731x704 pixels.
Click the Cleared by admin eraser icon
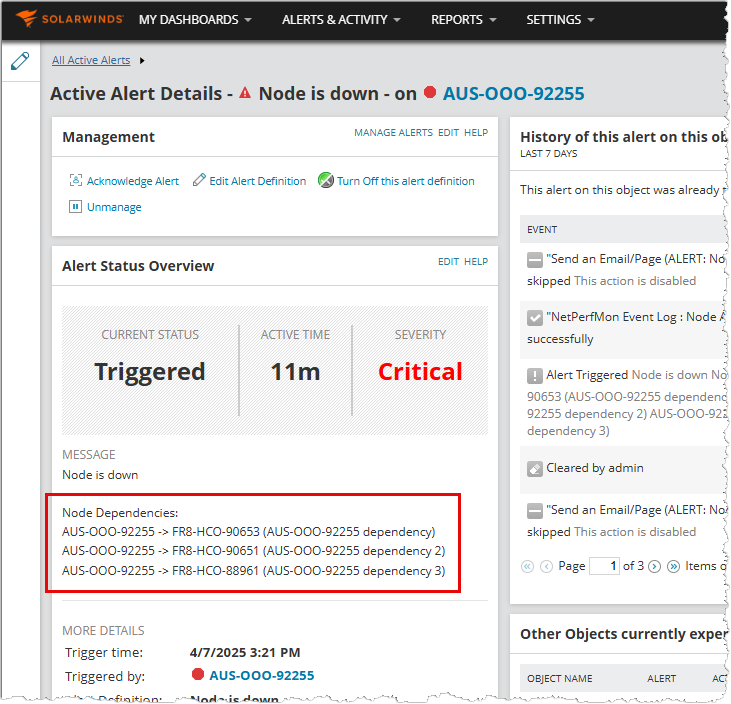[535, 469]
